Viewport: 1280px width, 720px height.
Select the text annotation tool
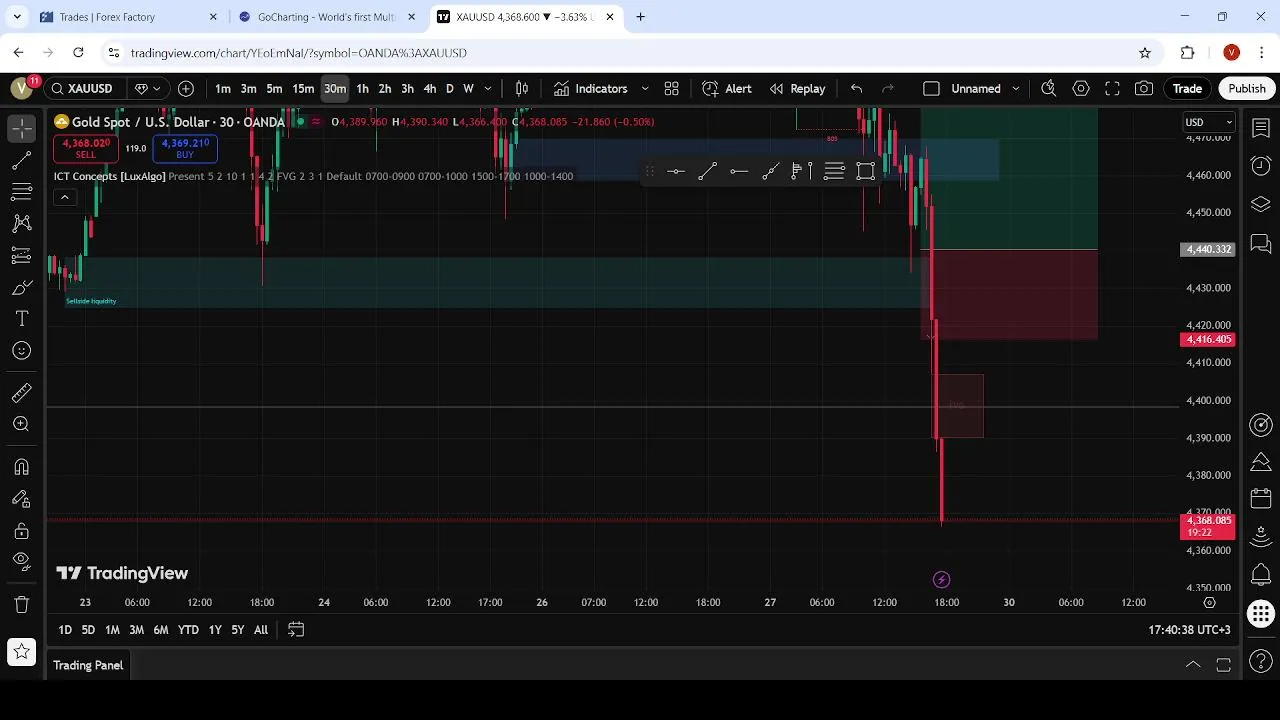[x=21, y=319]
